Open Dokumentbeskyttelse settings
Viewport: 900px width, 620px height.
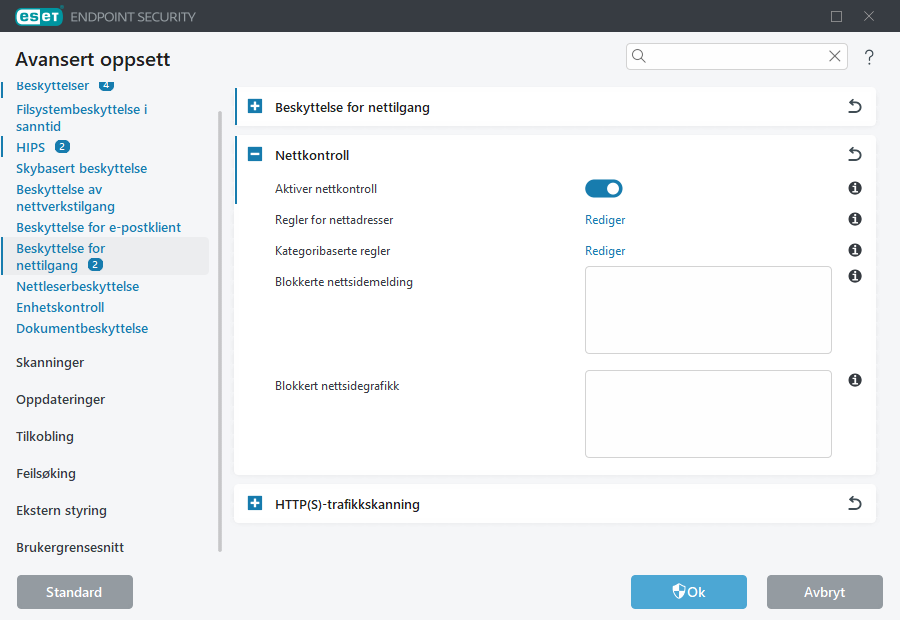(x=82, y=328)
